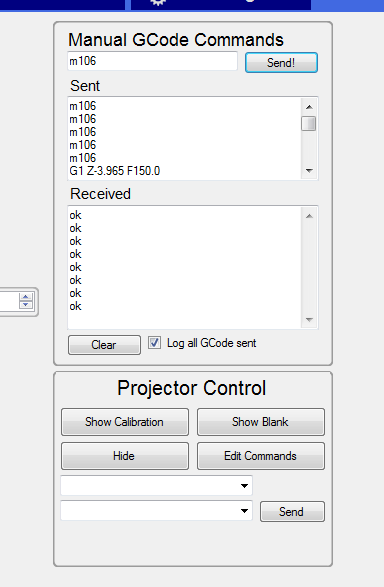Viewport: 384px width, 587px height.
Task: Click the Sent list scrollbar thumb
Action: (309, 124)
